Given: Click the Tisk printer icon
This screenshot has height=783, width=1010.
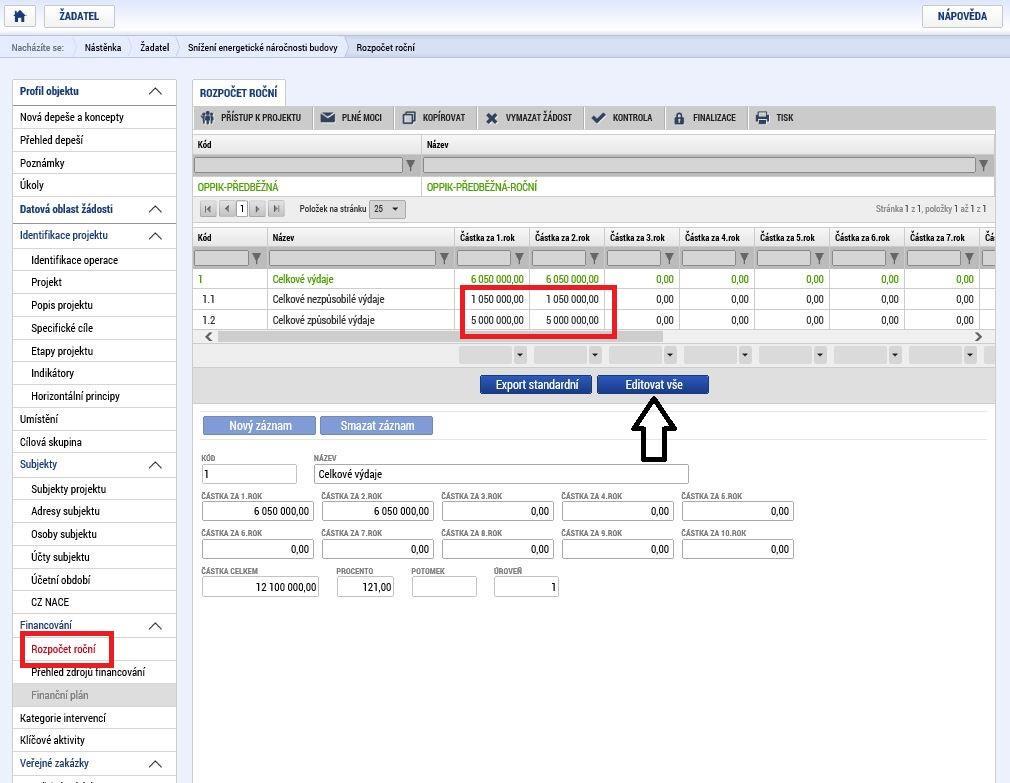Looking at the screenshot, I should (x=762, y=118).
